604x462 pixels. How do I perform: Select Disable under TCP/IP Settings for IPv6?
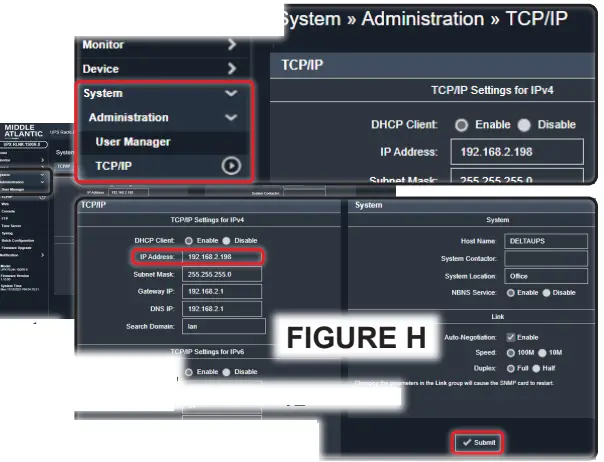coord(226,372)
